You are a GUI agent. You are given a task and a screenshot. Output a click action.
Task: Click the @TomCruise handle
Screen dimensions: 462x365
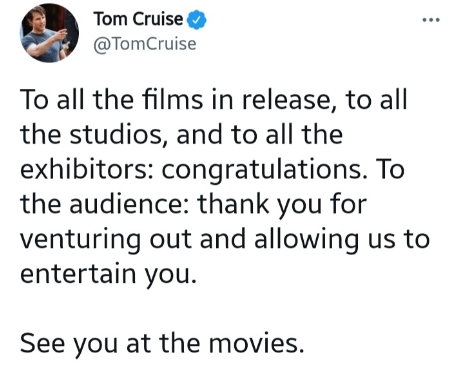pyautogui.click(x=145, y=44)
